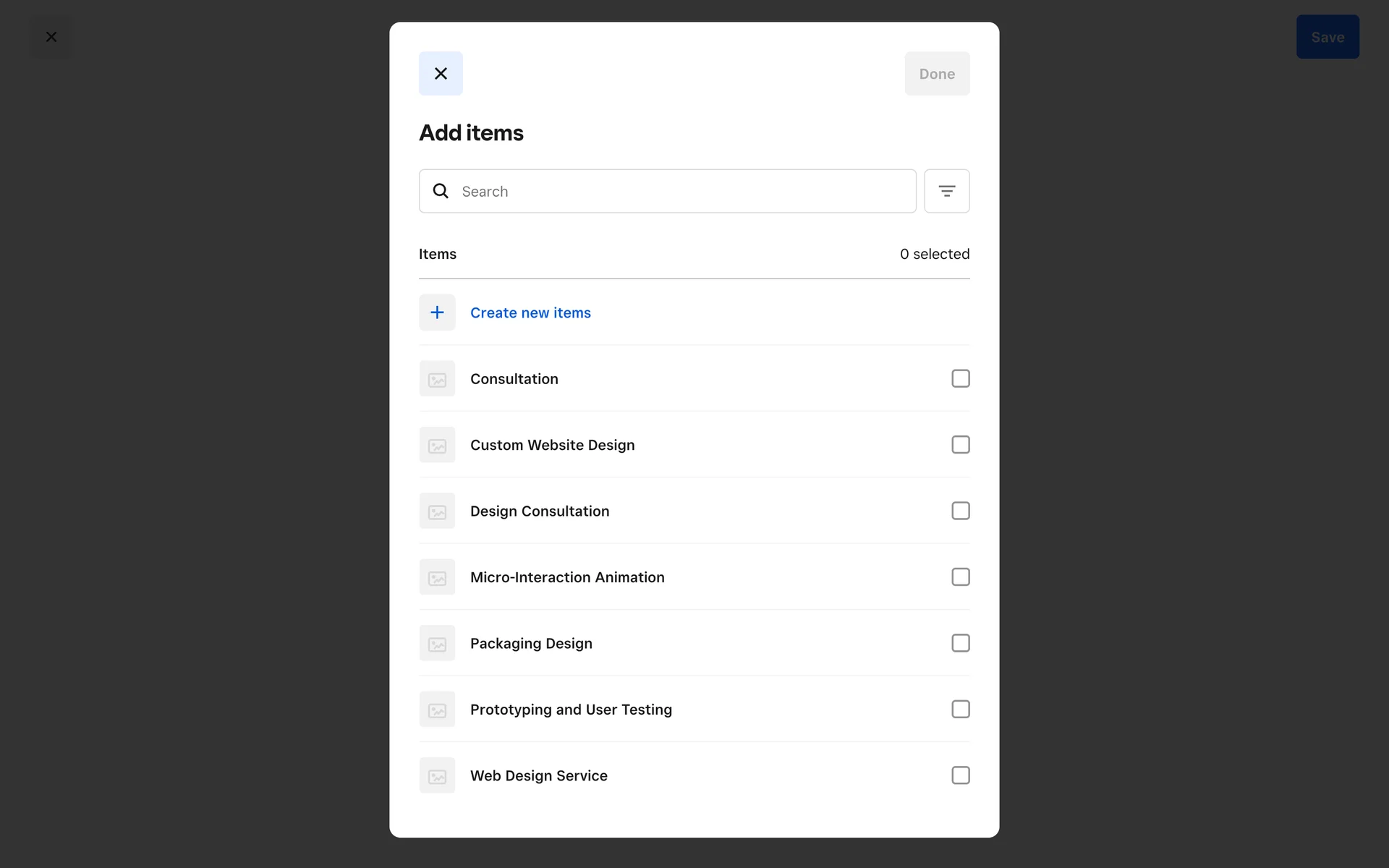Close the Add items dialog
This screenshot has height=868, width=1389.
[x=441, y=74]
